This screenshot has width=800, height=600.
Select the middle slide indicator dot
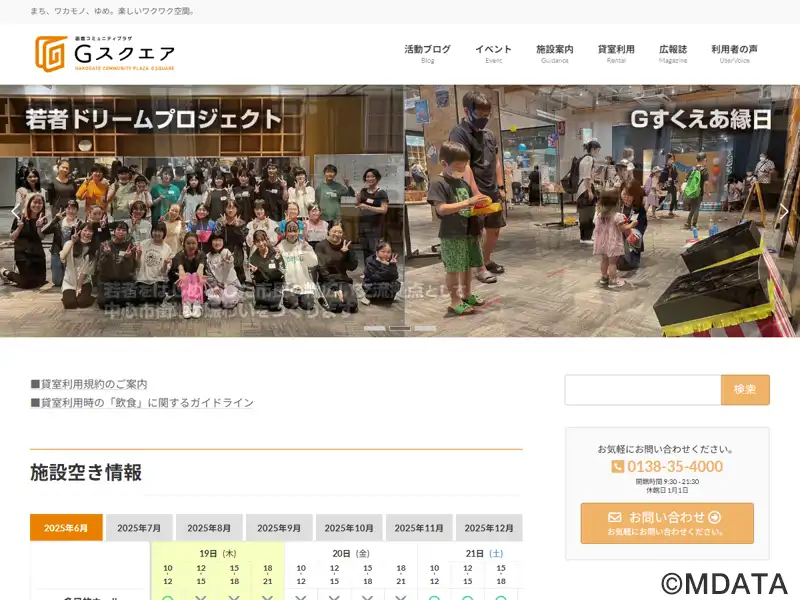coord(400,329)
